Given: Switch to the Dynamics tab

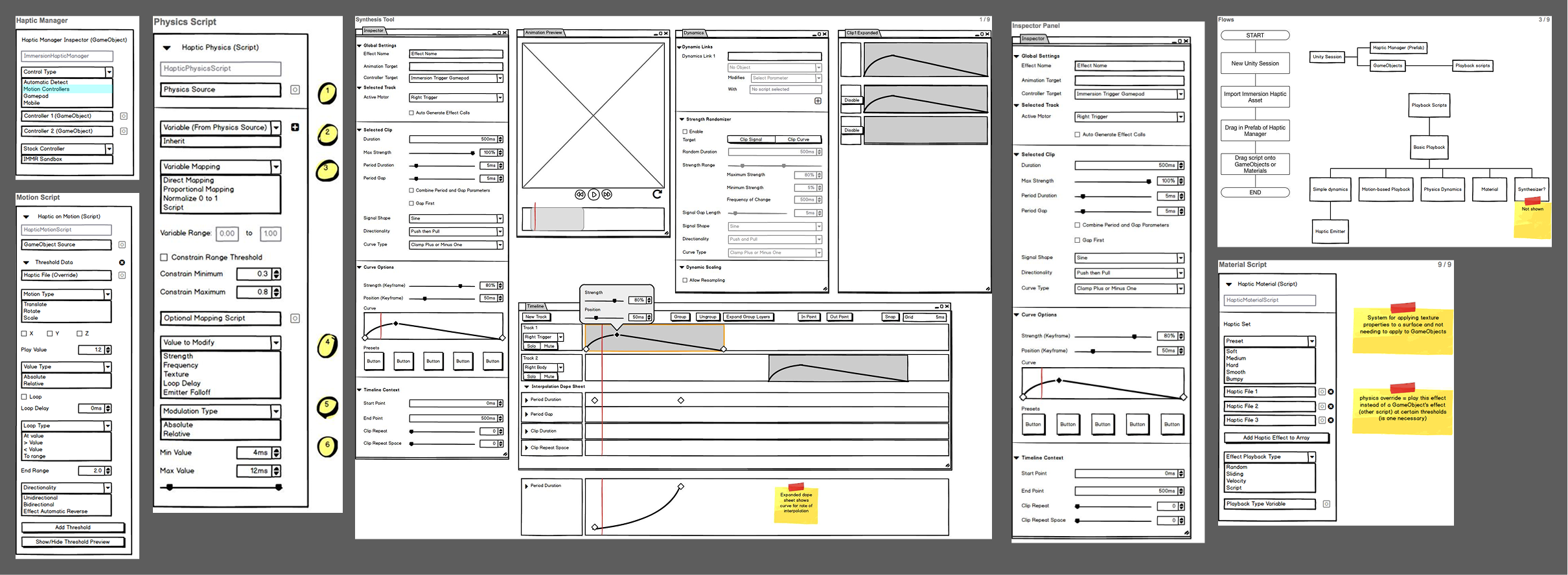Looking at the screenshot, I should [693, 33].
